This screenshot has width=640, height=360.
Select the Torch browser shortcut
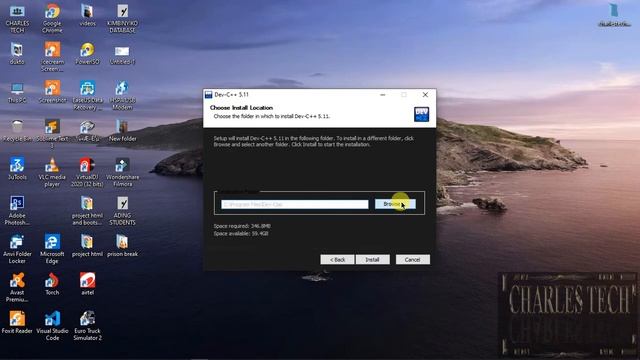point(52,284)
